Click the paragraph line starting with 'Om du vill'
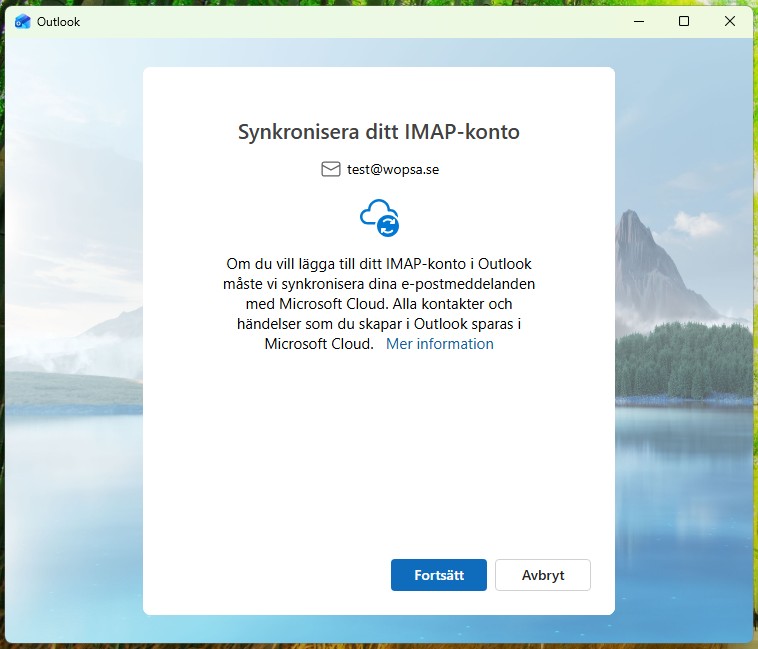The image size is (758, 649). click(378, 264)
